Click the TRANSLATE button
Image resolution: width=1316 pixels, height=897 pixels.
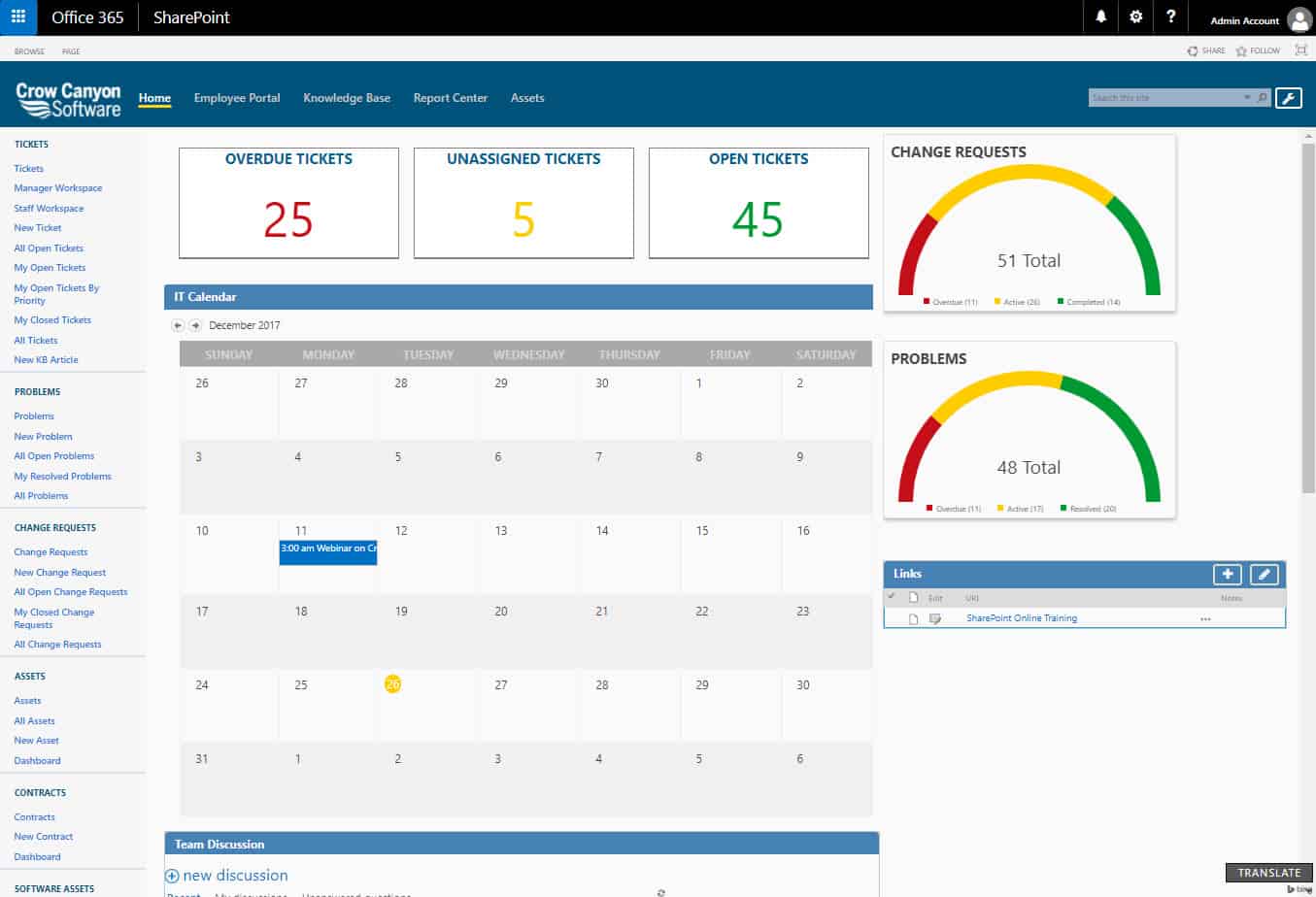tap(1269, 873)
